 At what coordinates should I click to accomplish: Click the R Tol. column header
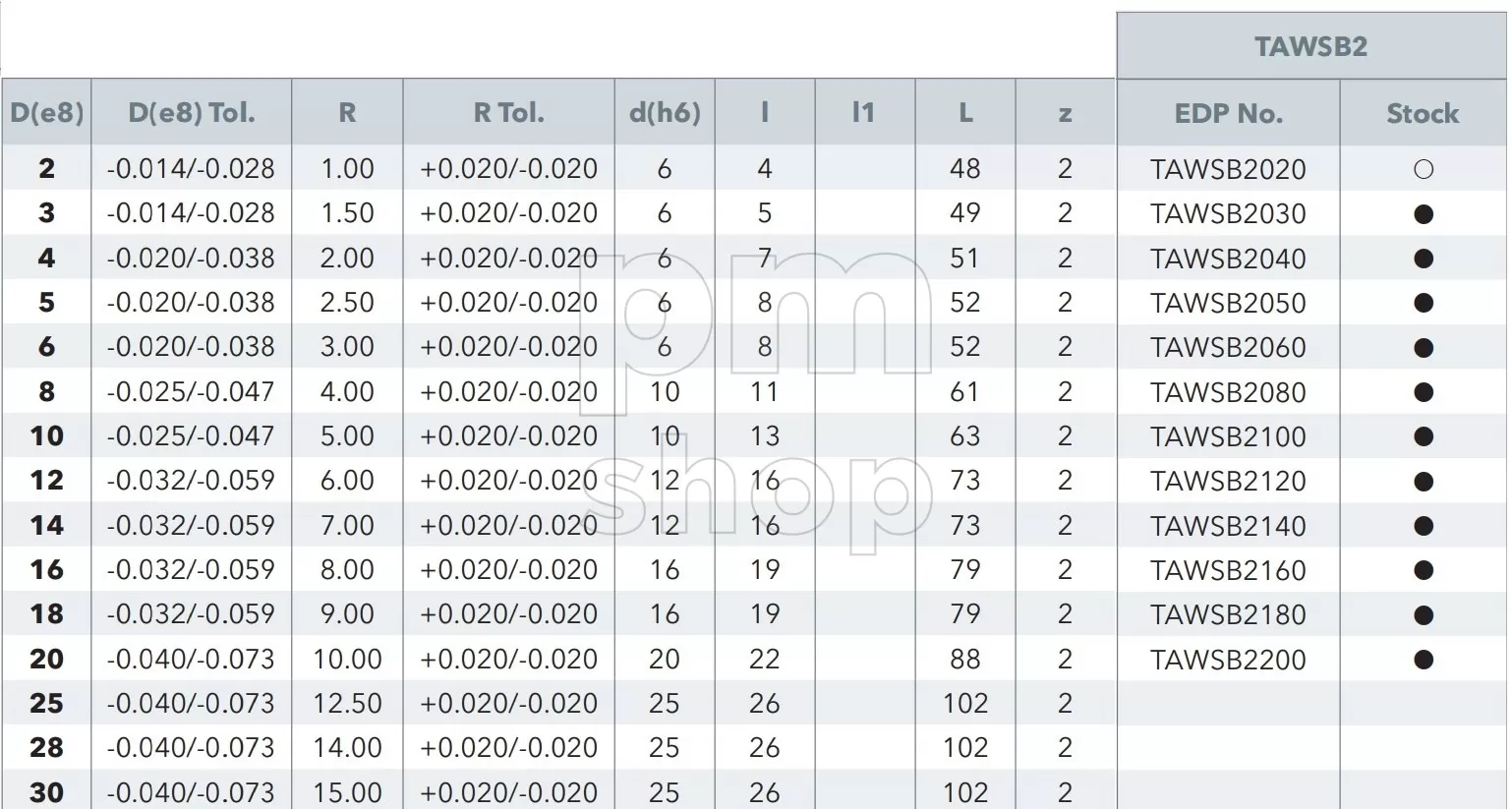508,113
